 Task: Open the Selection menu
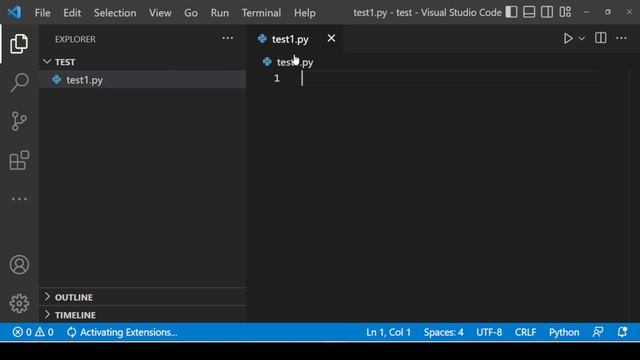coord(115,13)
